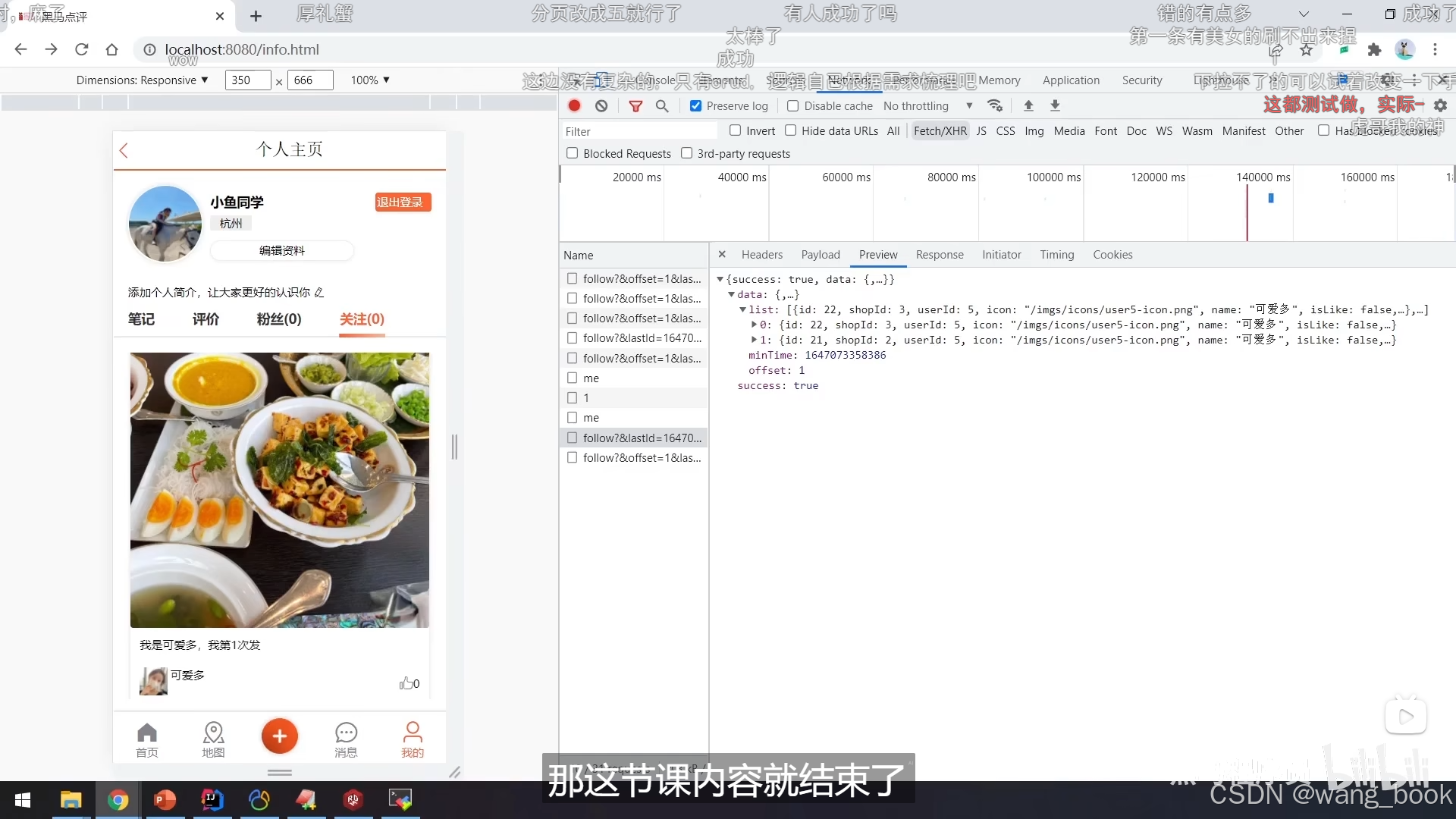This screenshot has height=819, width=1456.
Task: Open Dimensions Responsive dropdown
Action: 142,80
